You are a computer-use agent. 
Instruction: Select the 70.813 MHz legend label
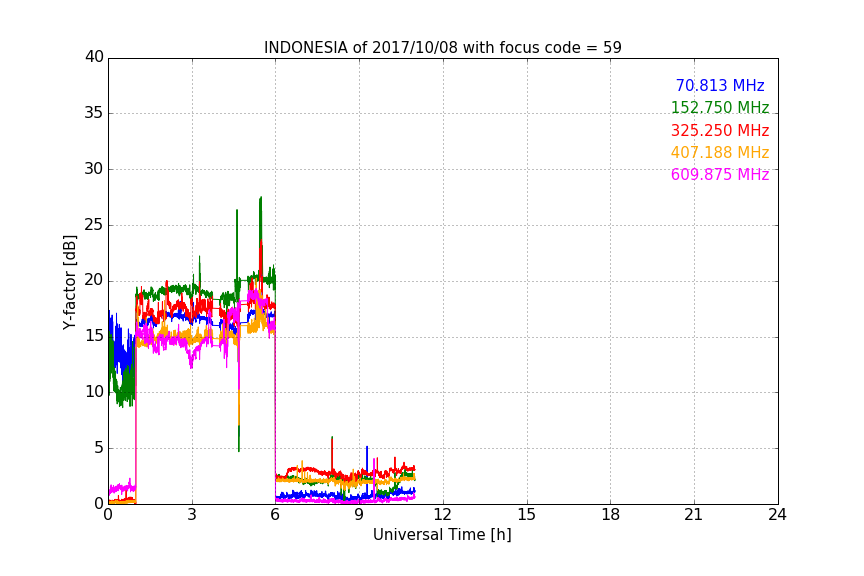720,85
